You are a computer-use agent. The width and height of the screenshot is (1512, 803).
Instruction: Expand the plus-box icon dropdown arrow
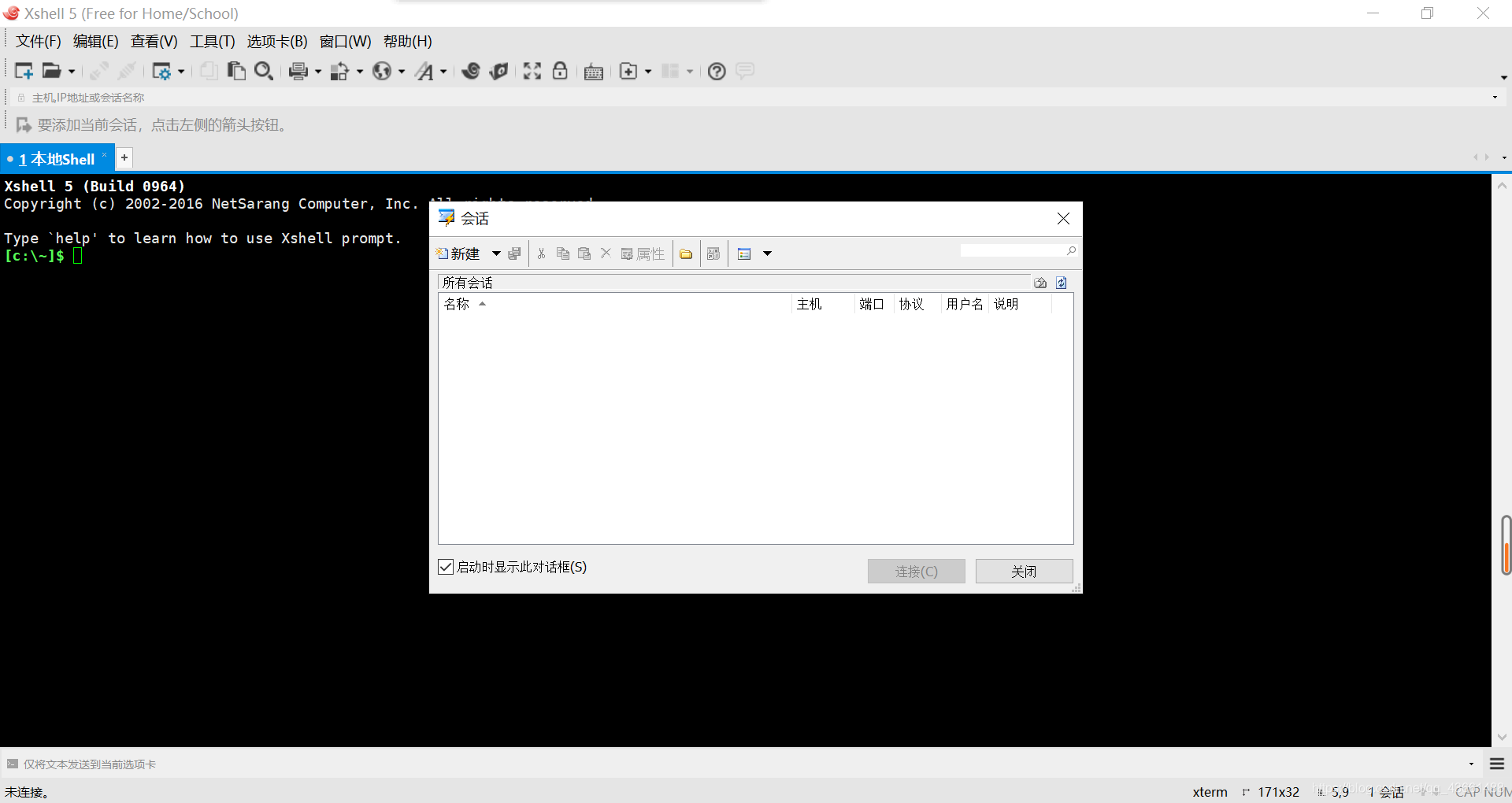(648, 72)
